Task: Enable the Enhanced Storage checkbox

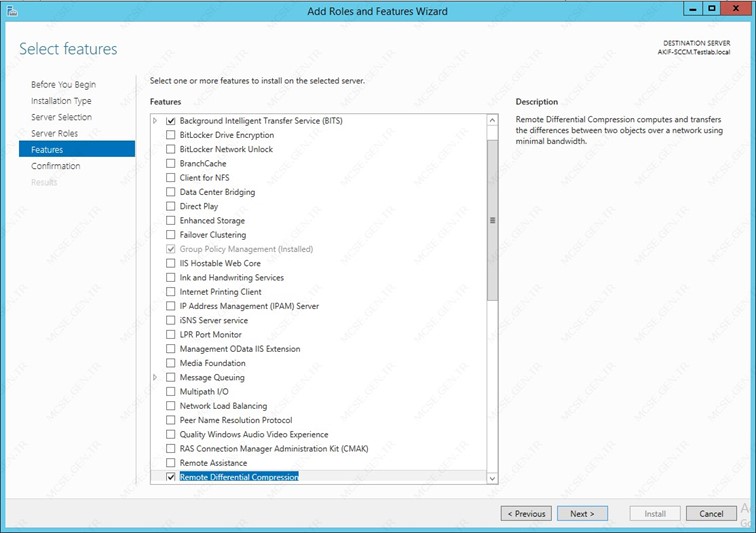Action: pos(170,220)
